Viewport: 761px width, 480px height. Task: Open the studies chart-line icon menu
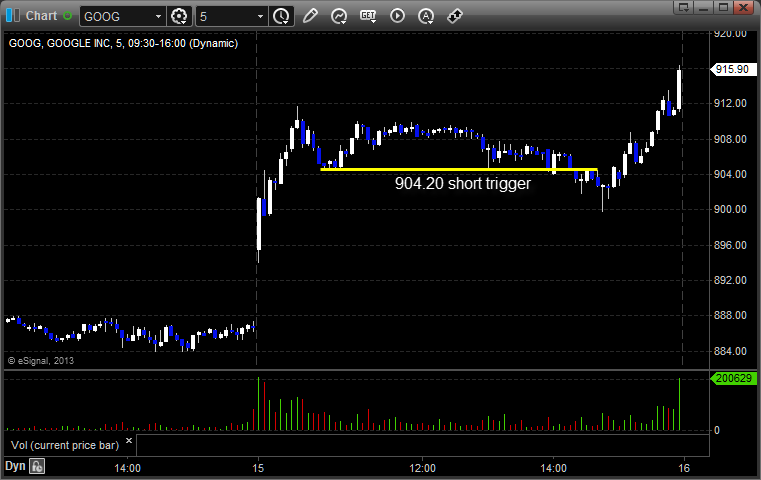339,16
